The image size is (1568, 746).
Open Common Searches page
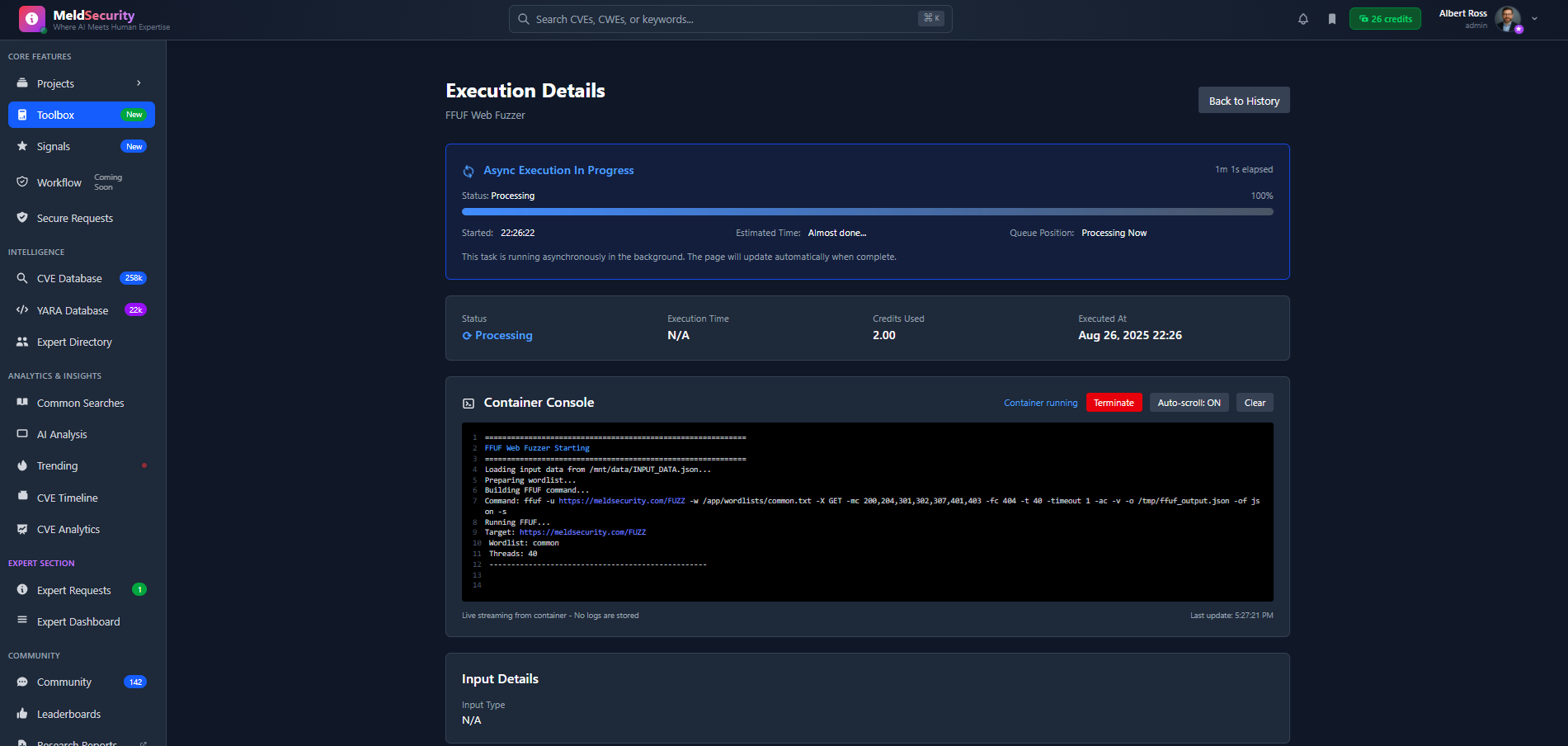click(x=82, y=403)
